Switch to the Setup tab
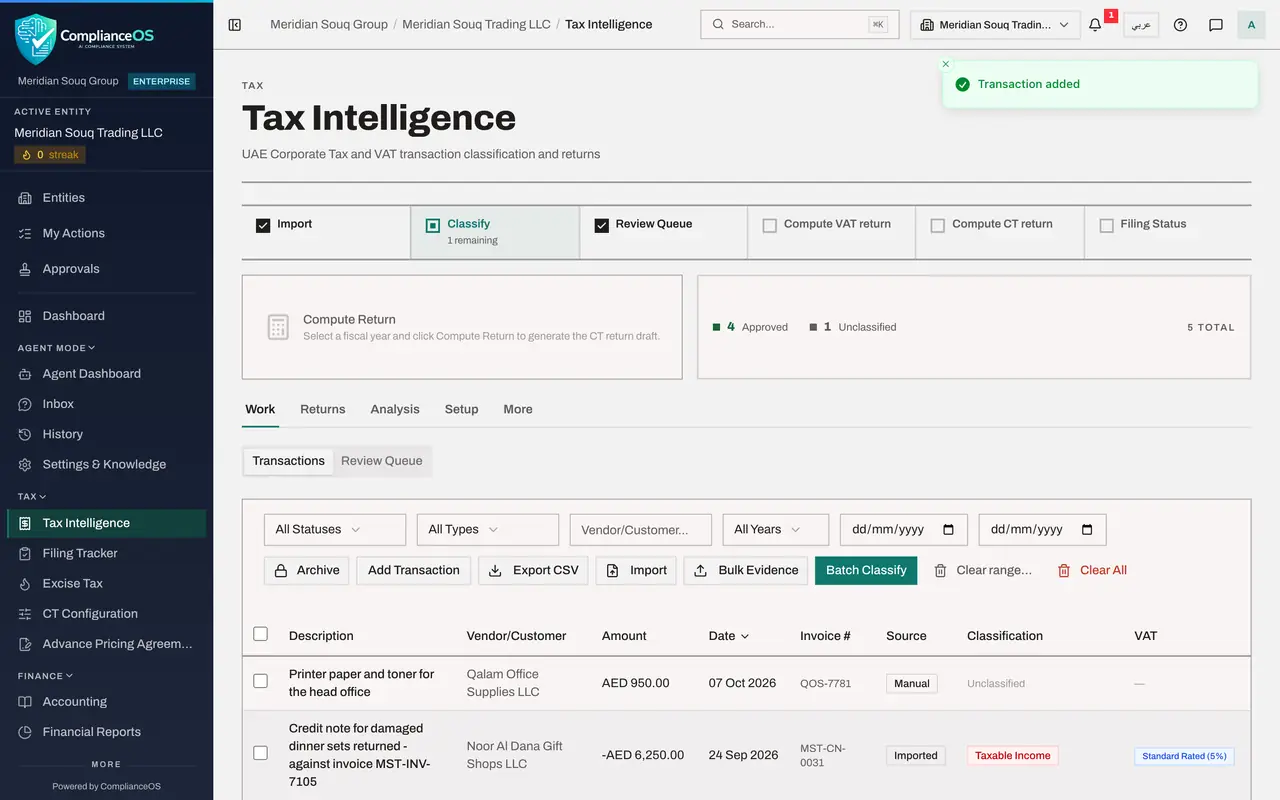This screenshot has width=1280, height=800. point(462,409)
